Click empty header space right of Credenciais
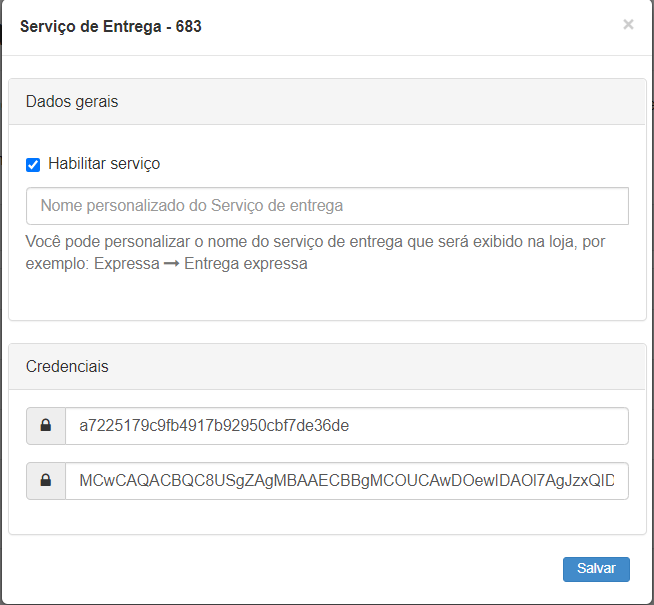 [x=400, y=367]
